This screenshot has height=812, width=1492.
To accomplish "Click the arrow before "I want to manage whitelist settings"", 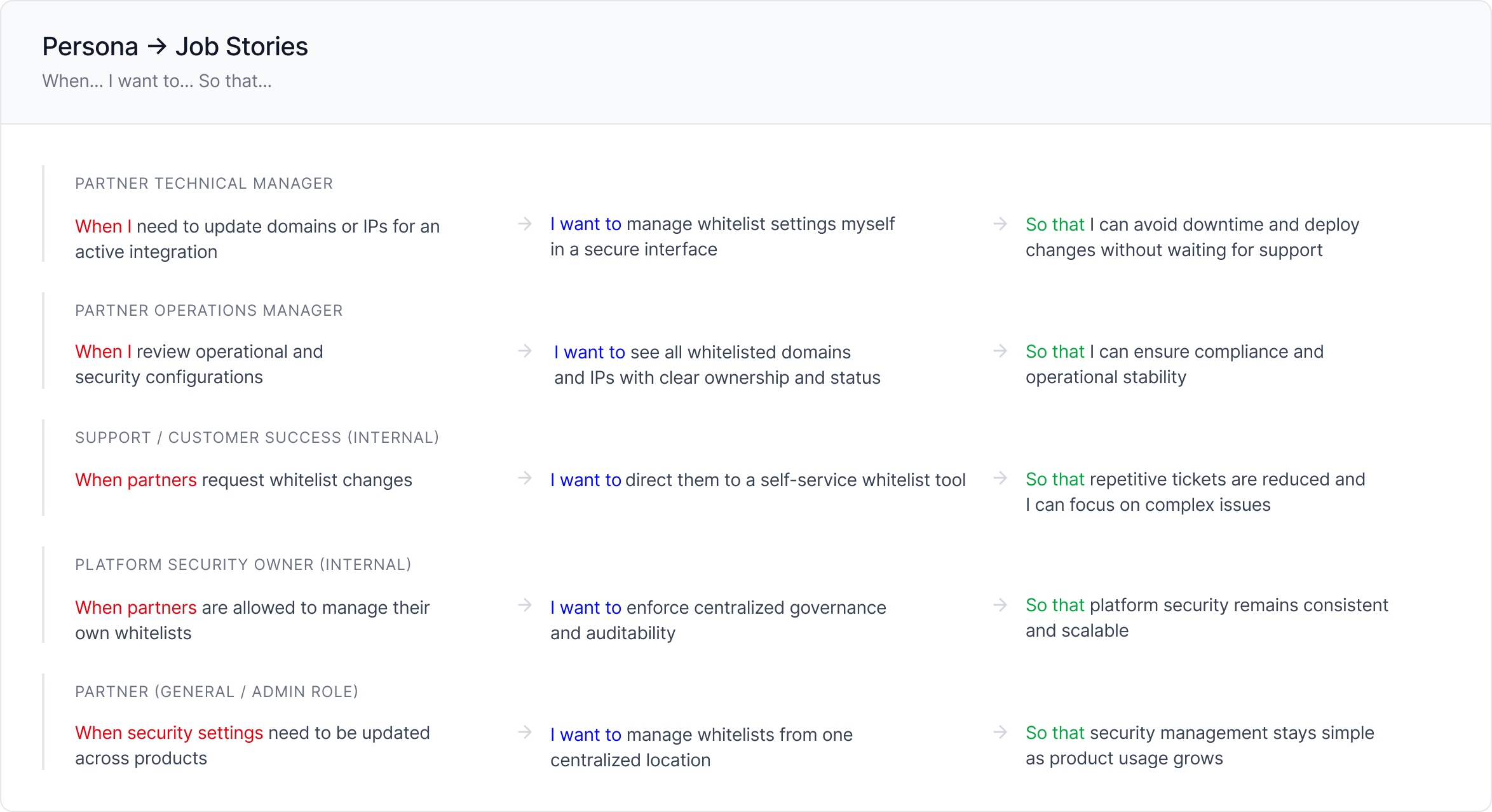I will click(525, 224).
